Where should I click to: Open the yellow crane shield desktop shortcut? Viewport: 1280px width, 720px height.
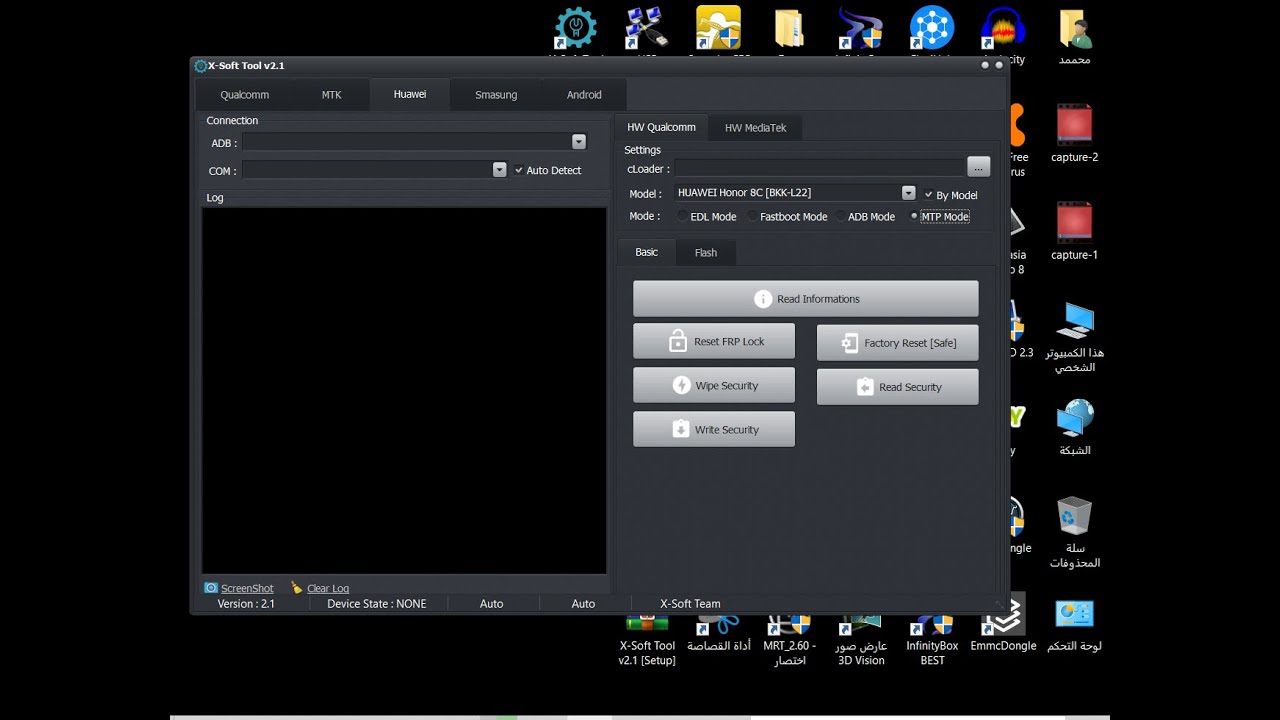click(x=718, y=29)
